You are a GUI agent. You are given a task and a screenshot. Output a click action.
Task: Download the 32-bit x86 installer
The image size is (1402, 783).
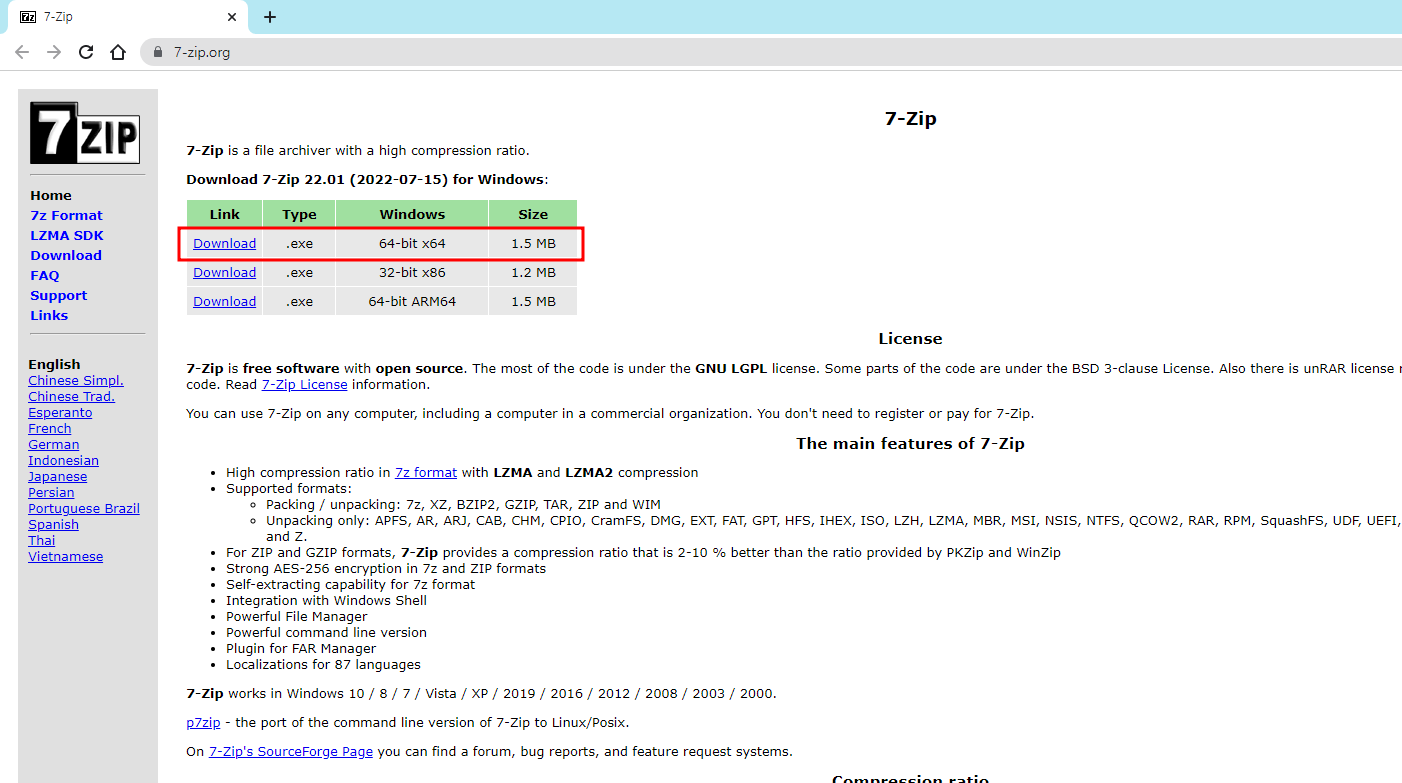point(225,273)
